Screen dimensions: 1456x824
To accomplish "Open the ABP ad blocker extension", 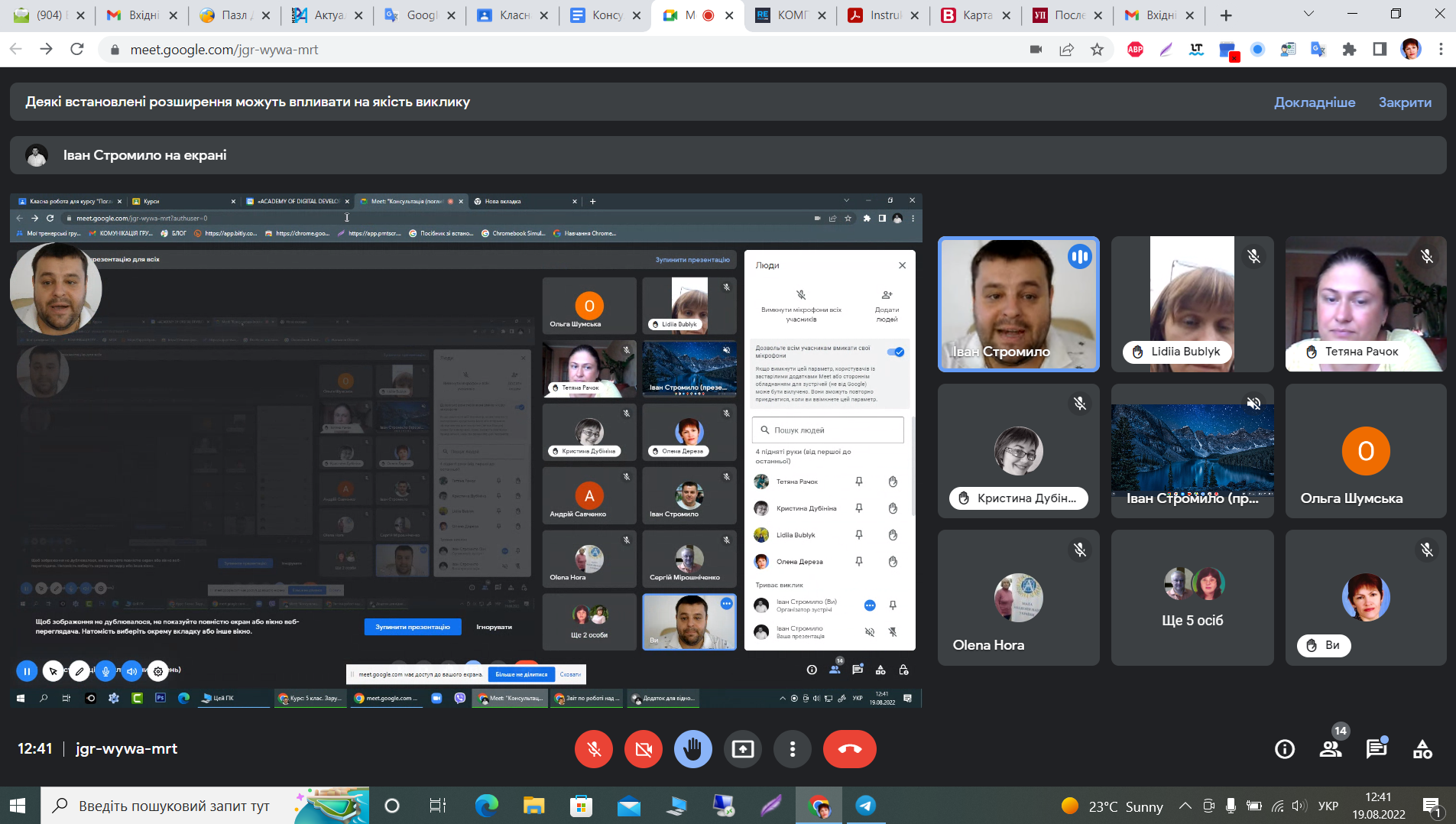I will 1136,50.
